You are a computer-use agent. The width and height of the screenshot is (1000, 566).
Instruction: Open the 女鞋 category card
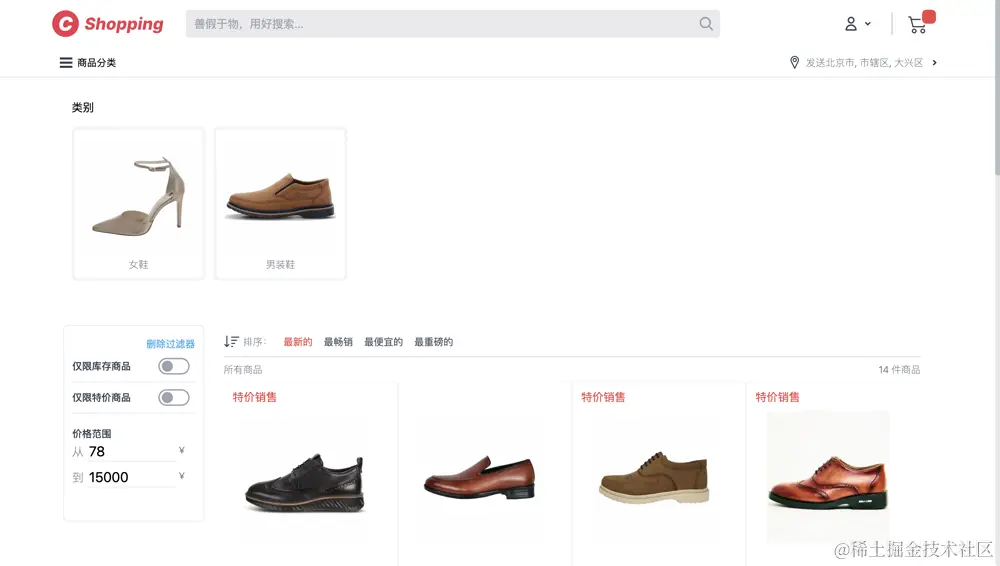pyautogui.click(x=138, y=204)
